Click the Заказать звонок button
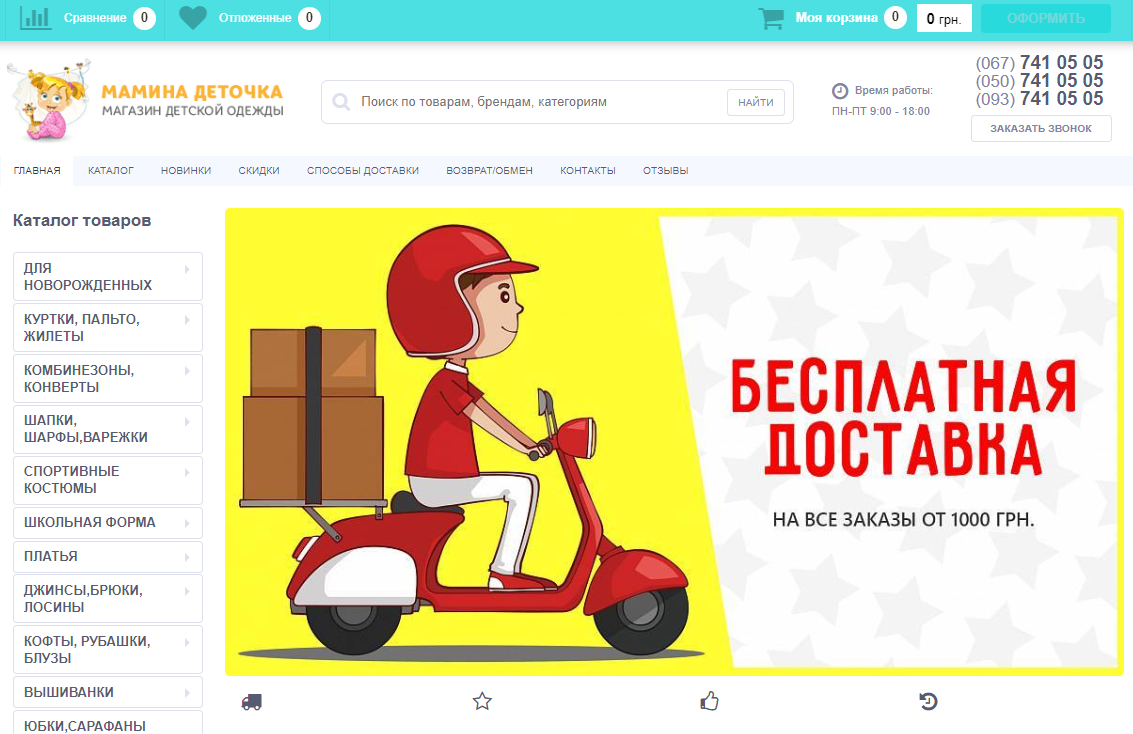 [x=1041, y=129]
